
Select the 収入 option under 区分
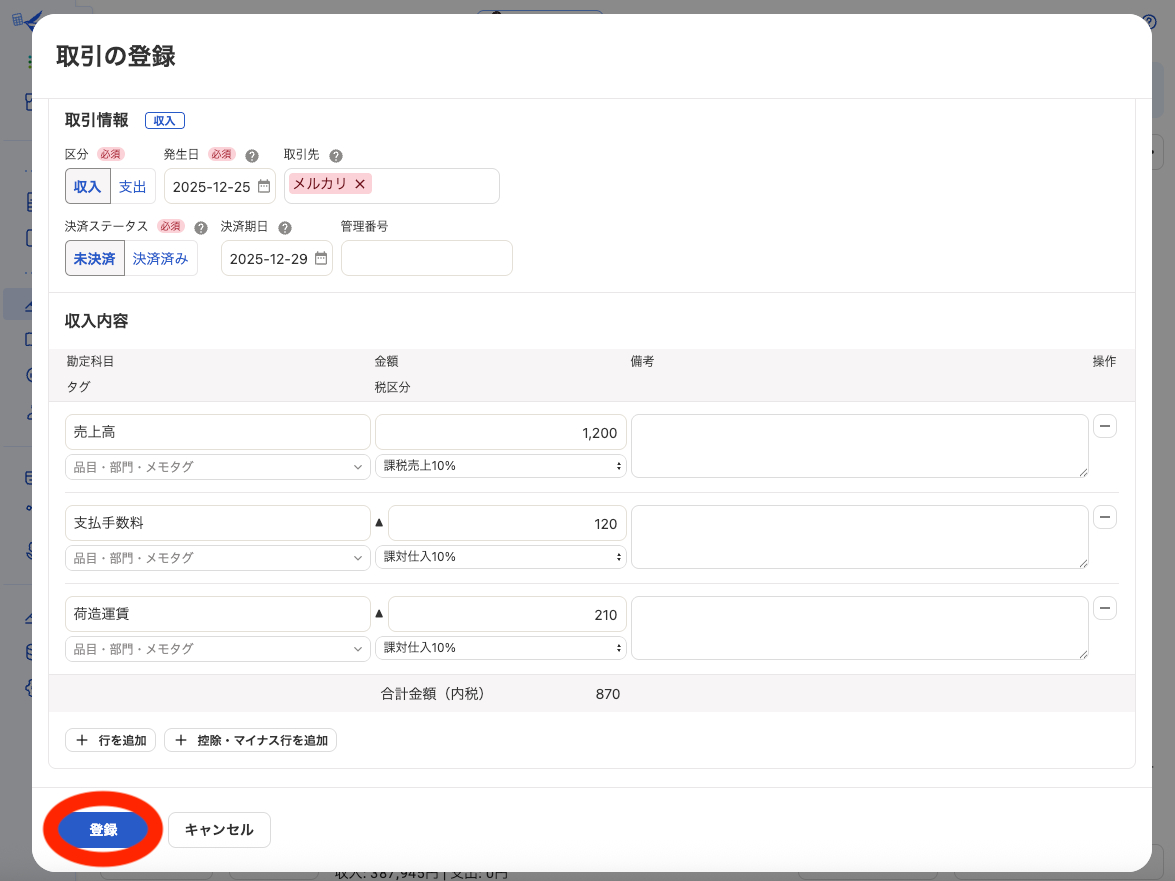87,186
